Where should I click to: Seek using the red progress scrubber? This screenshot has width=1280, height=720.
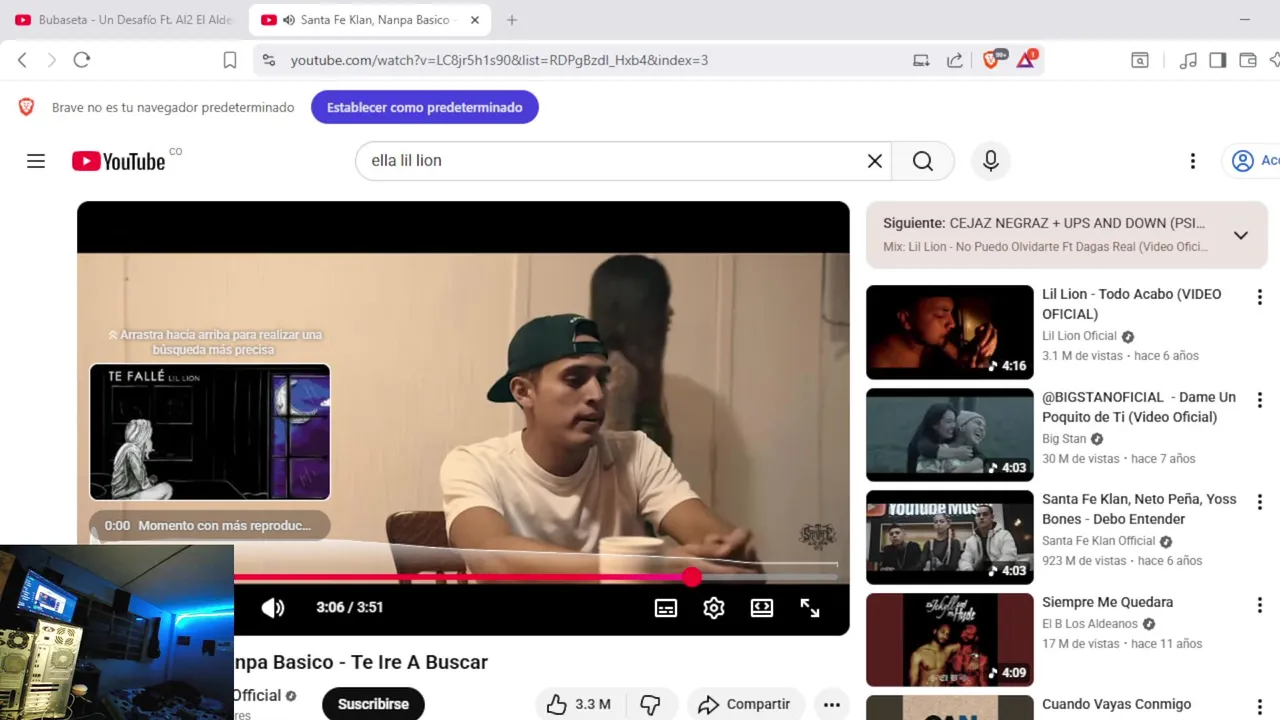click(692, 577)
